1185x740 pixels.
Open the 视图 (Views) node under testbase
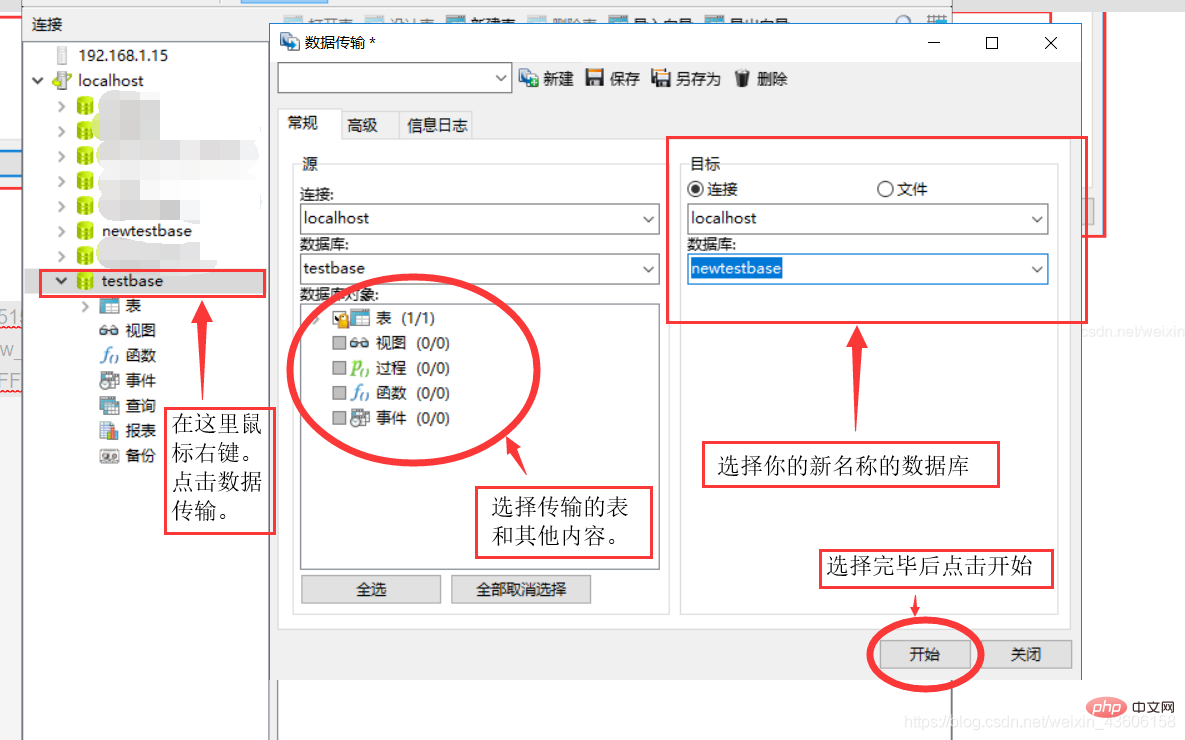coord(110,331)
